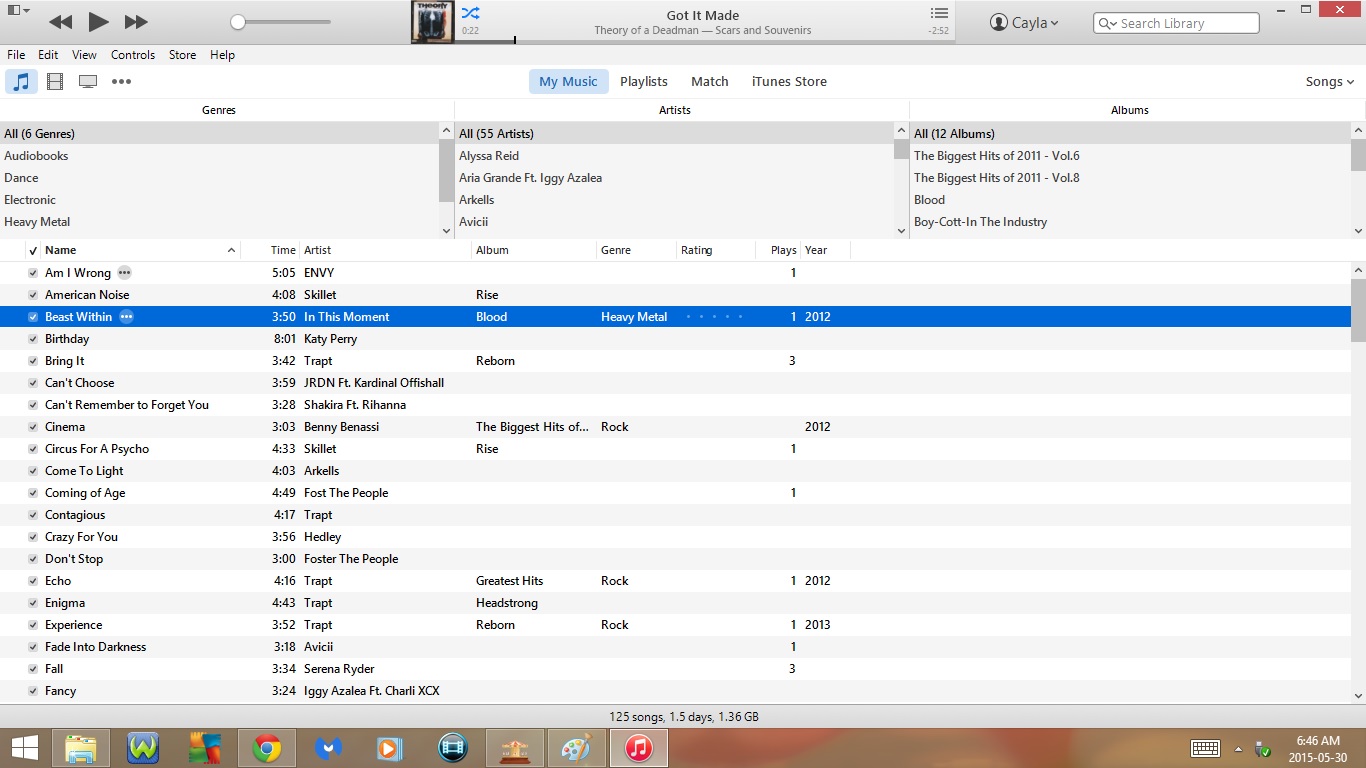Viewport: 1366px width, 768px height.
Task: Sort by the Artist column header
Action: (385, 250)
